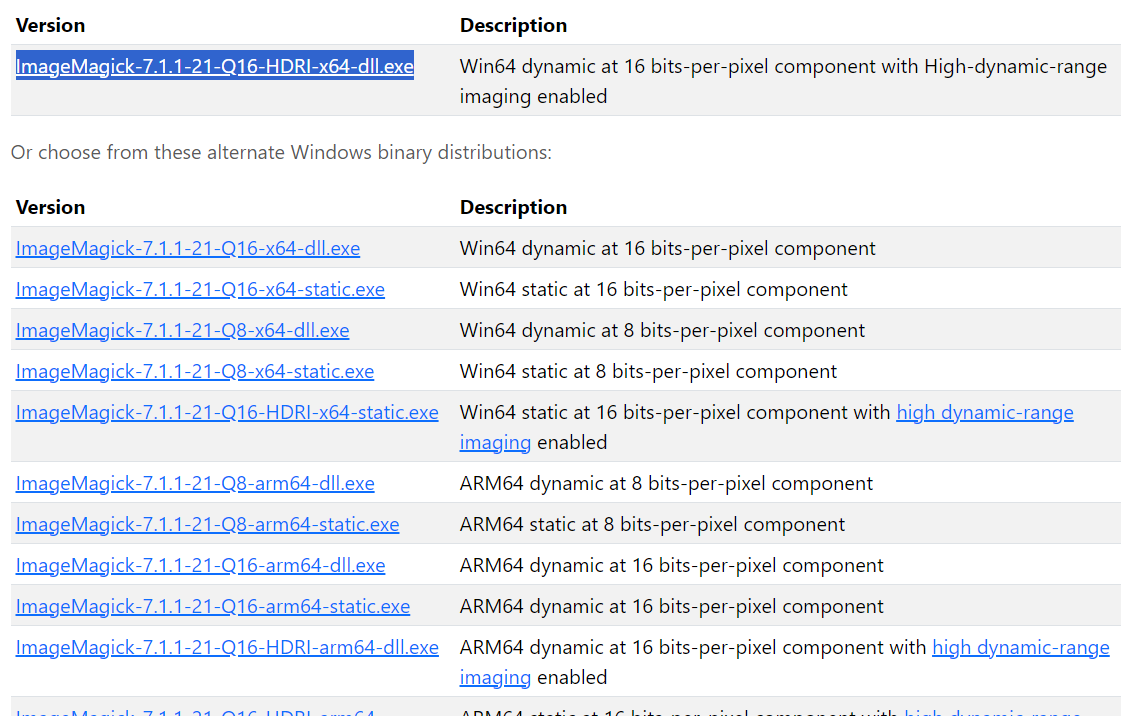Click "Win64 static at 16 bits-per-pixel component" beside Q16-x64-static.exe
This screenshot has width=1140, height=716.
point(654,289)
